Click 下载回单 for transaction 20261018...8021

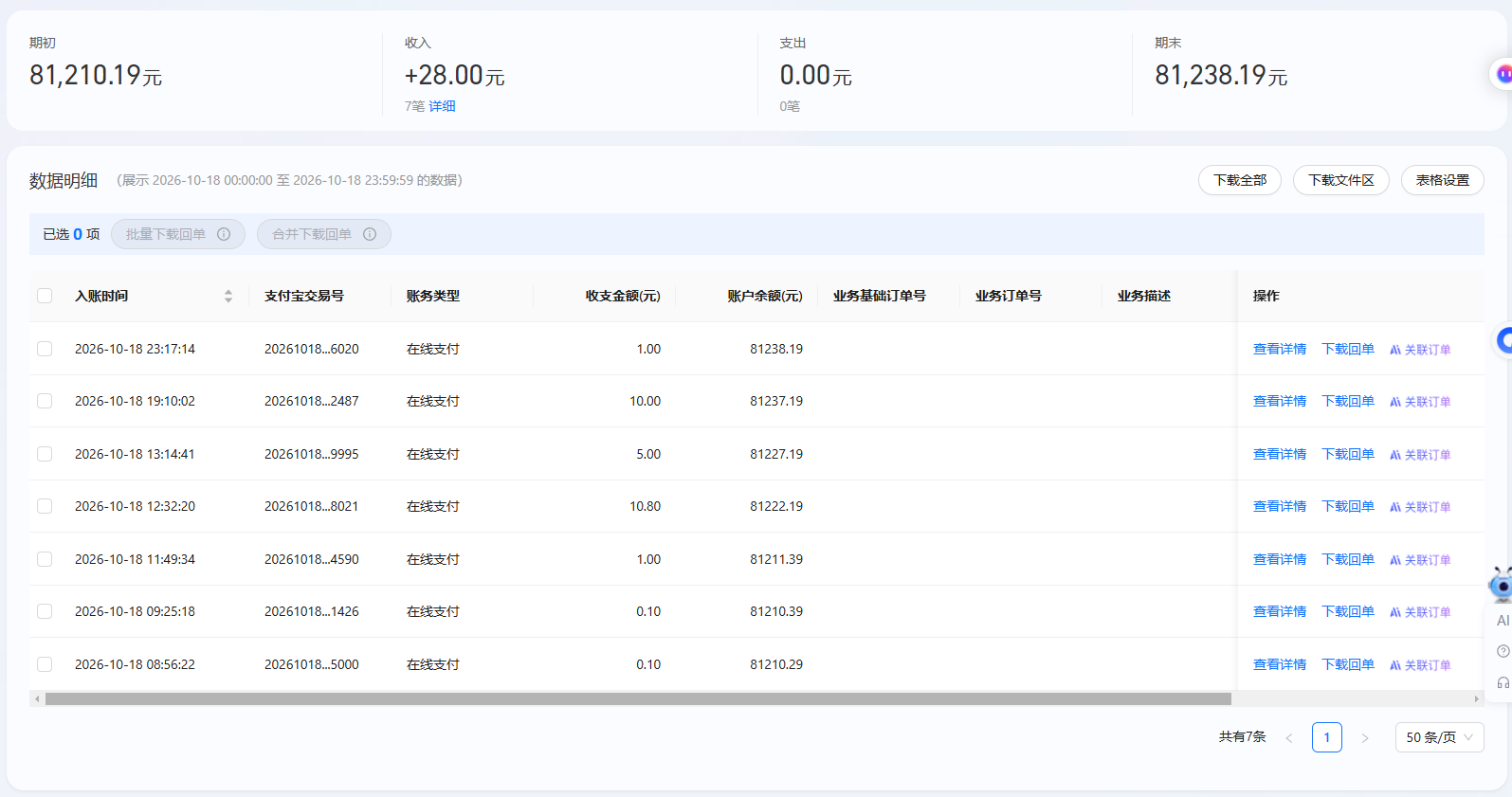1348,506
